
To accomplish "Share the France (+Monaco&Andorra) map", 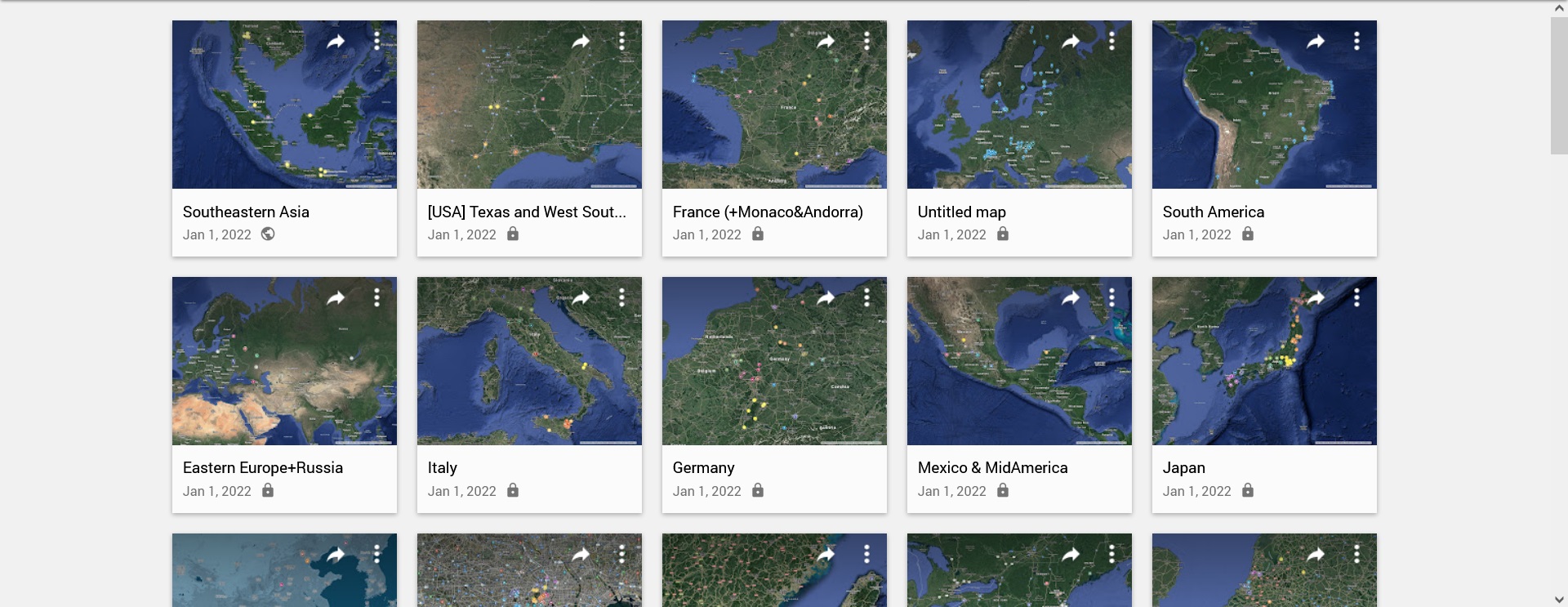I will 826,42.
